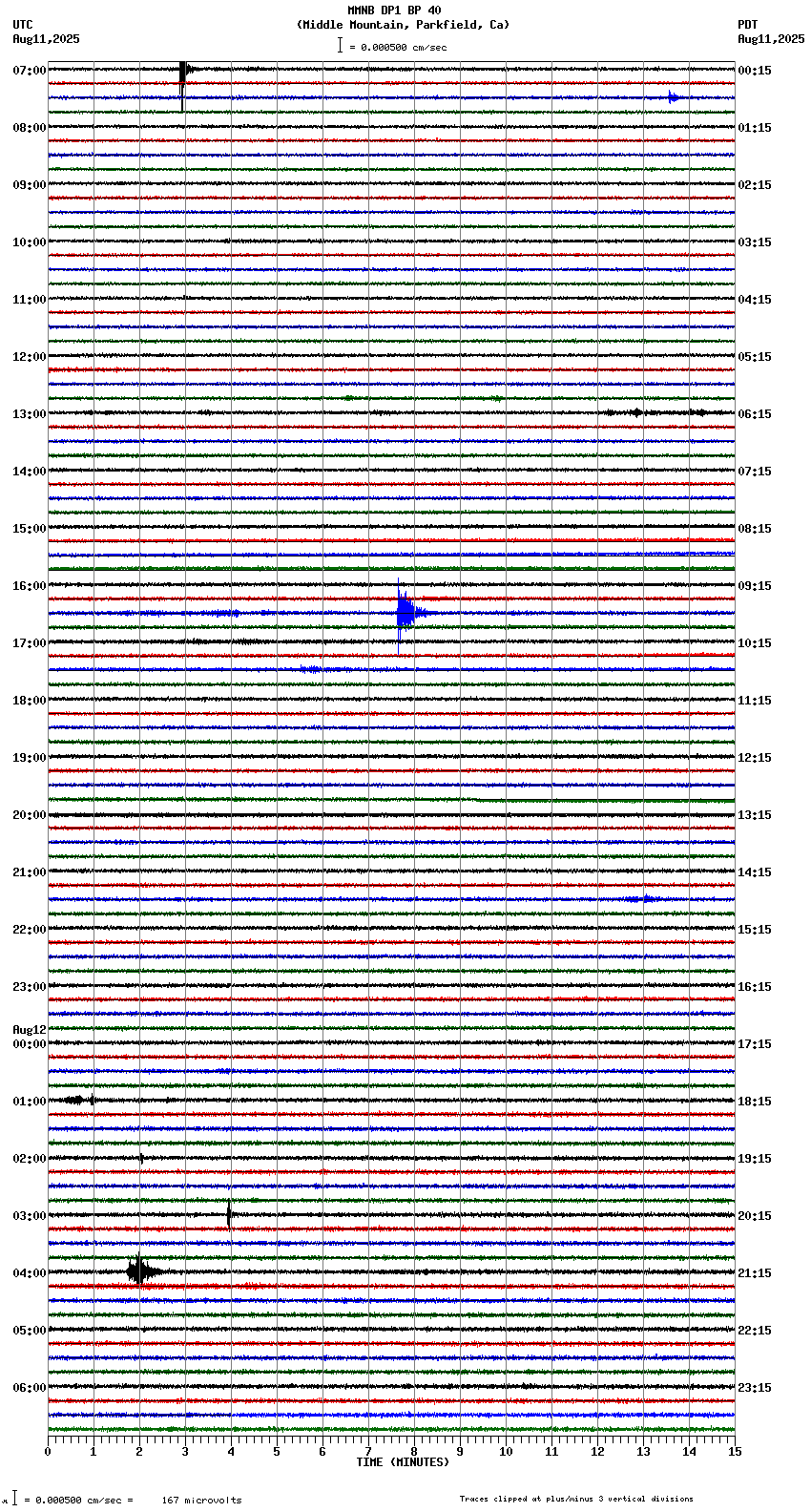Click the 'Traces clipped at plus/minus 3 vertical divisions' note
Viewport: 811px width, 1512px height.
tap(576, 1499)
